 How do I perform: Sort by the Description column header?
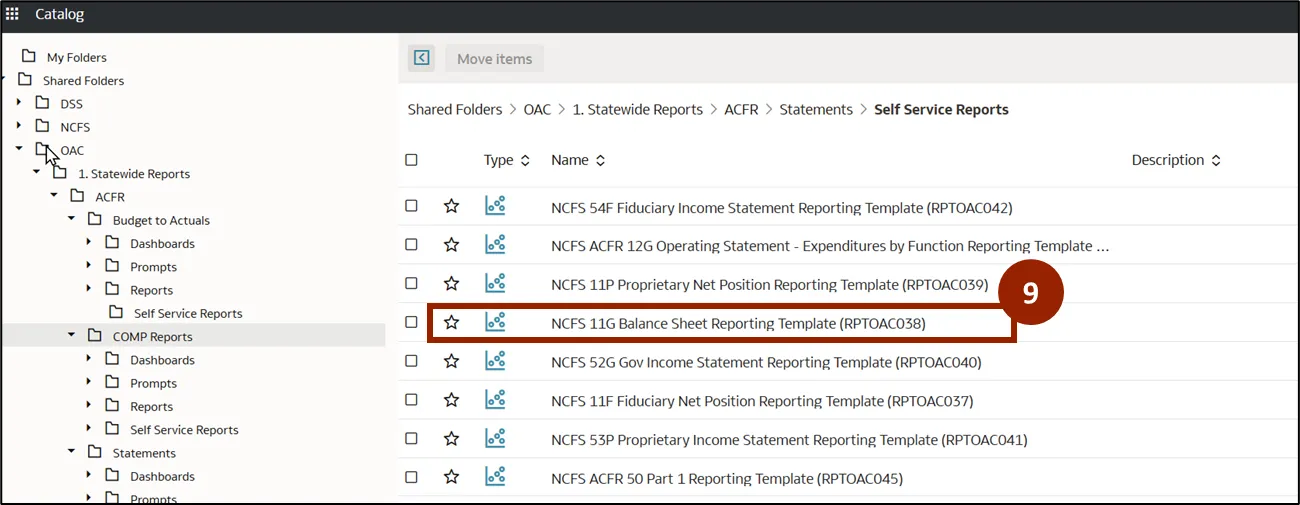point(1176,160)
